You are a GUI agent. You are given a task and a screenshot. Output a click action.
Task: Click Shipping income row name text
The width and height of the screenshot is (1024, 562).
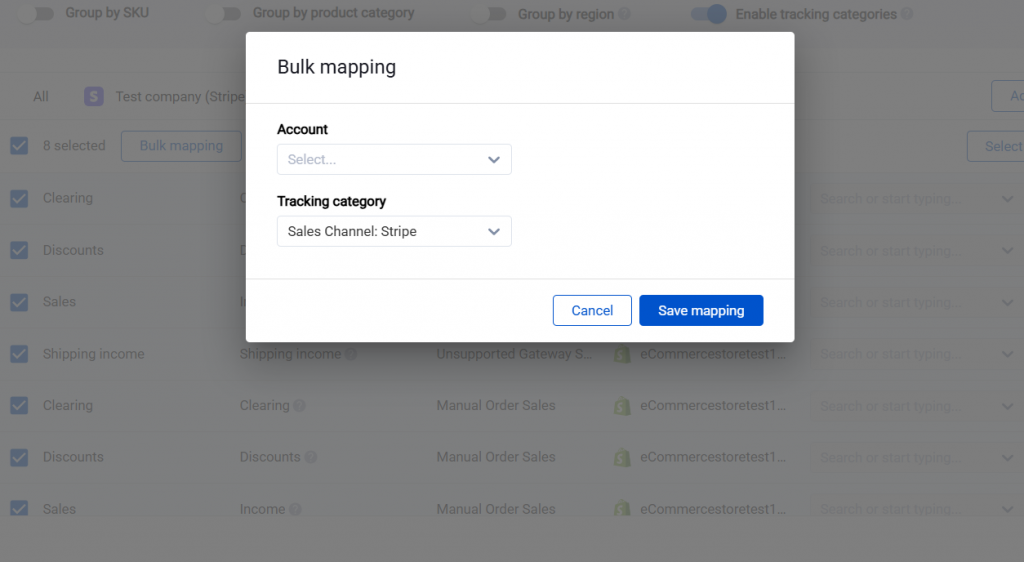click(93, 354)
